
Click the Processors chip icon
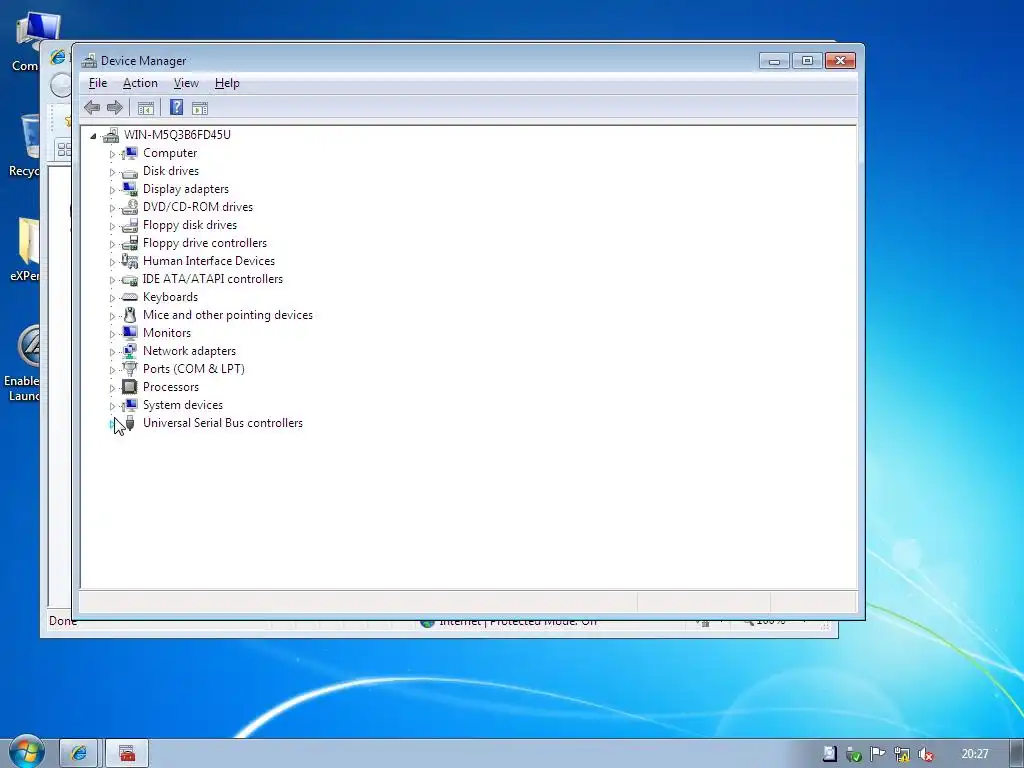129,387
